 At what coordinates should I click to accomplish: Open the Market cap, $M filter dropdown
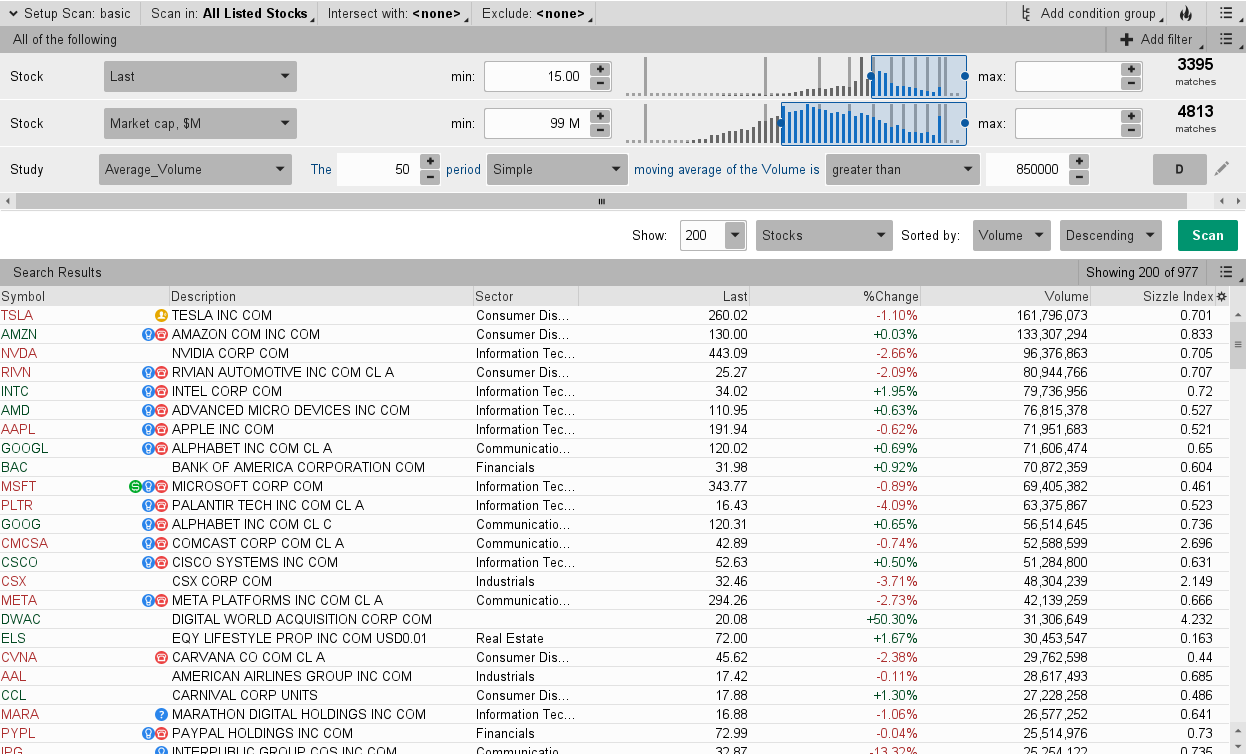[200, 123]
